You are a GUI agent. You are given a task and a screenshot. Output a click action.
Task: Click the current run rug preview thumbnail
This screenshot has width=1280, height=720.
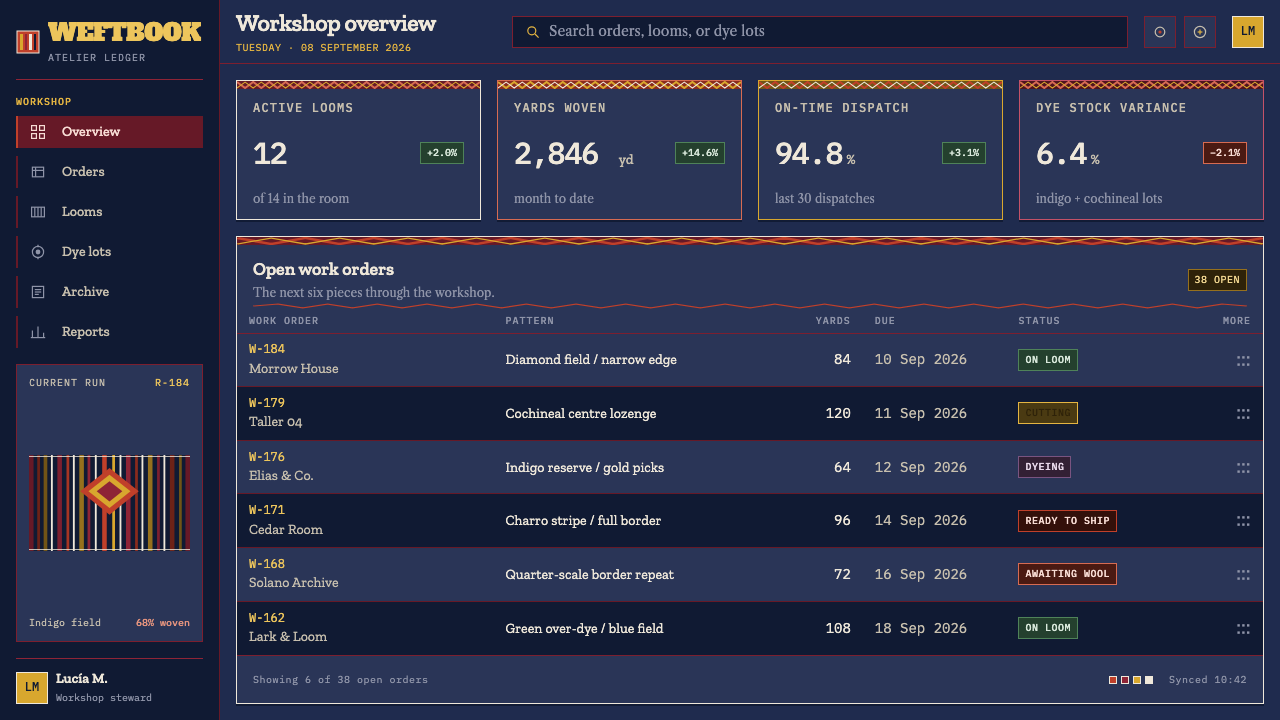click(x=110, y=503)
